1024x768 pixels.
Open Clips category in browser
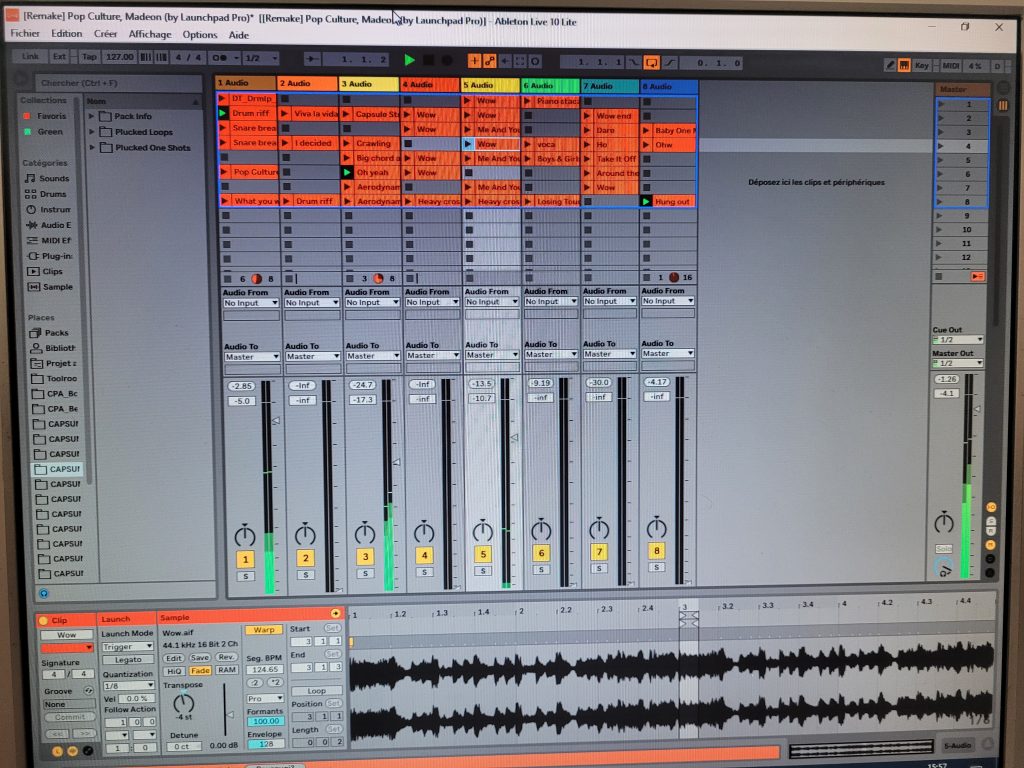coord(45,271)
